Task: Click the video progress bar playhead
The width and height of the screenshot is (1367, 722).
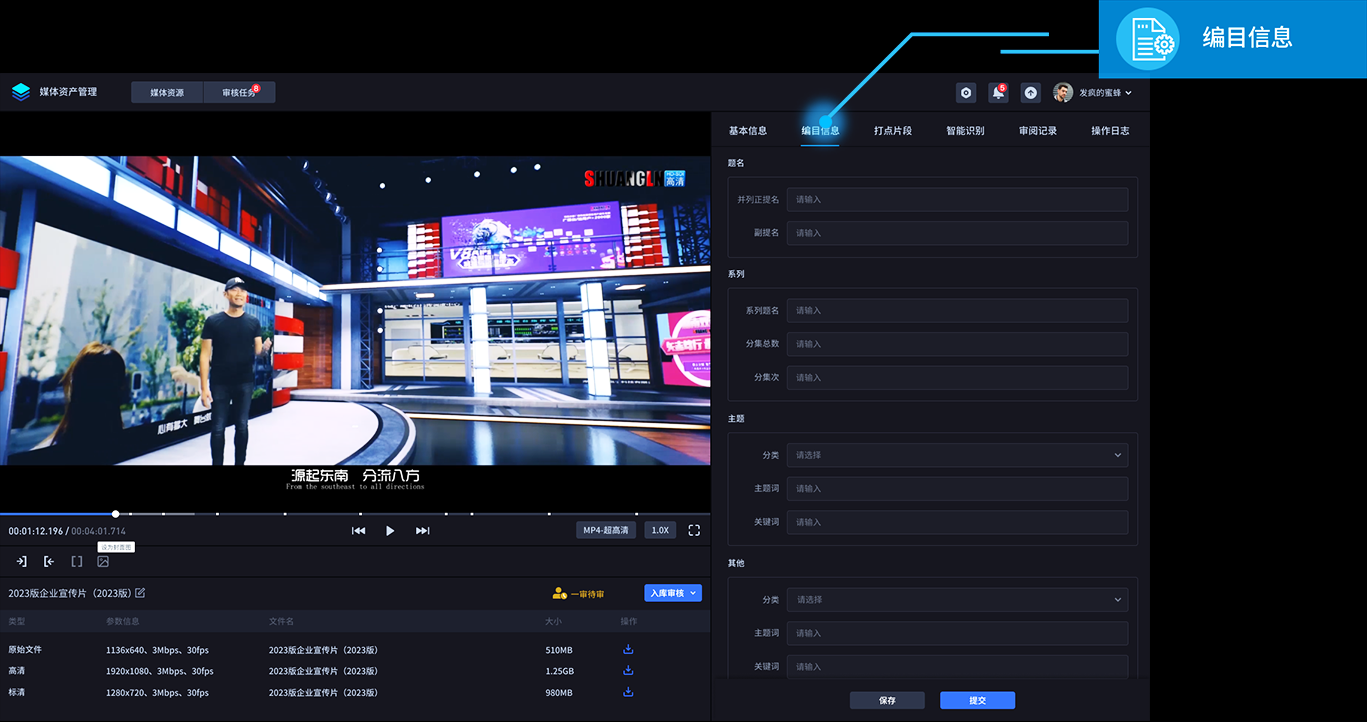Action: click(116, 514)
